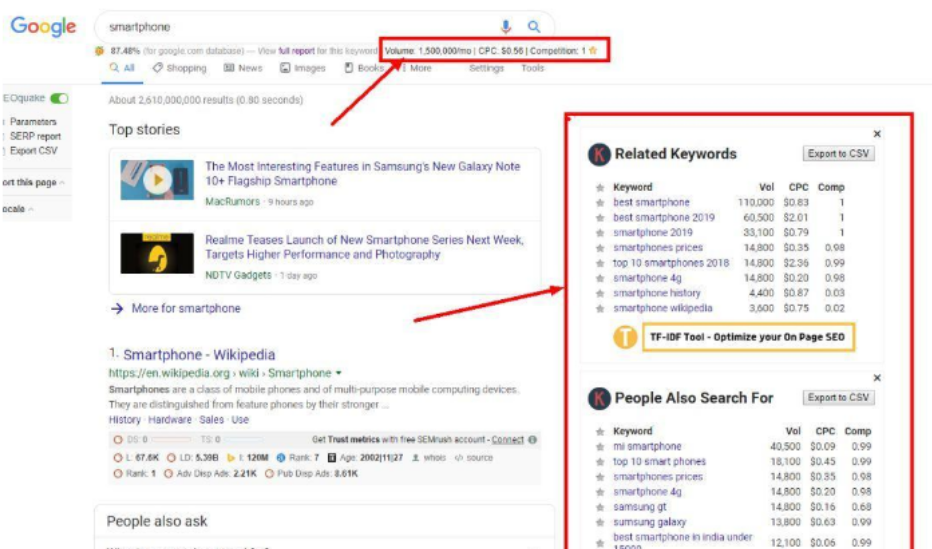The height and width of the screenshot is (549, 932).
Task: Click the 'More for smartphone' link
Action: click(185, 309)
